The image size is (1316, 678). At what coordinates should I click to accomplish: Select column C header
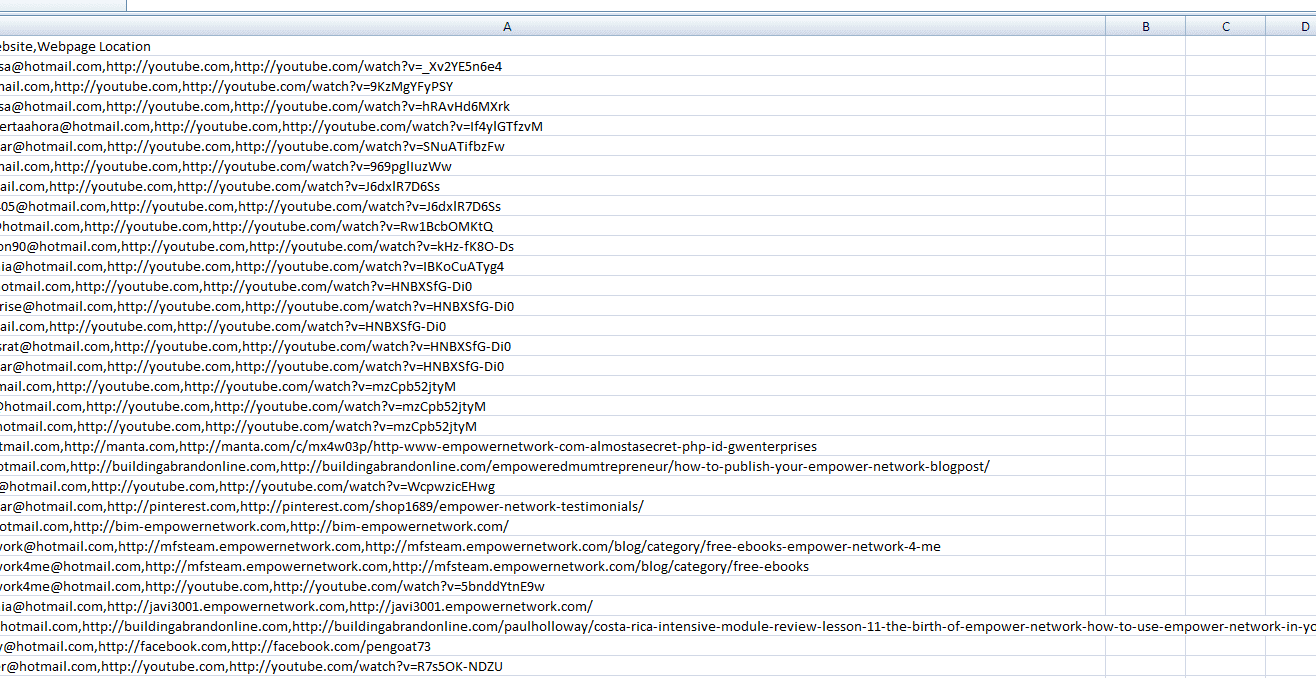(1226, 27)
